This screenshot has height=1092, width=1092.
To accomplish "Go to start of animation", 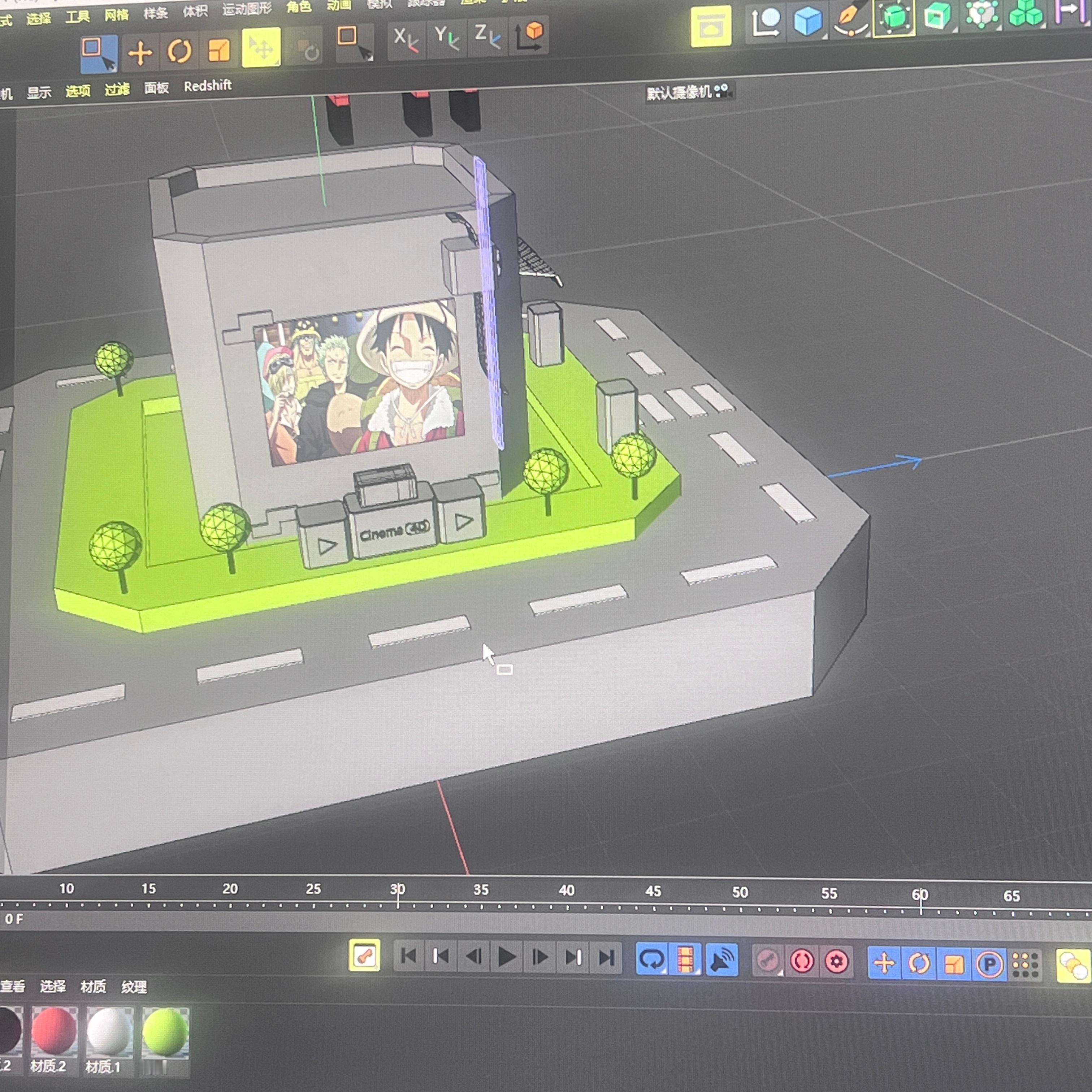I will (408, 956).
